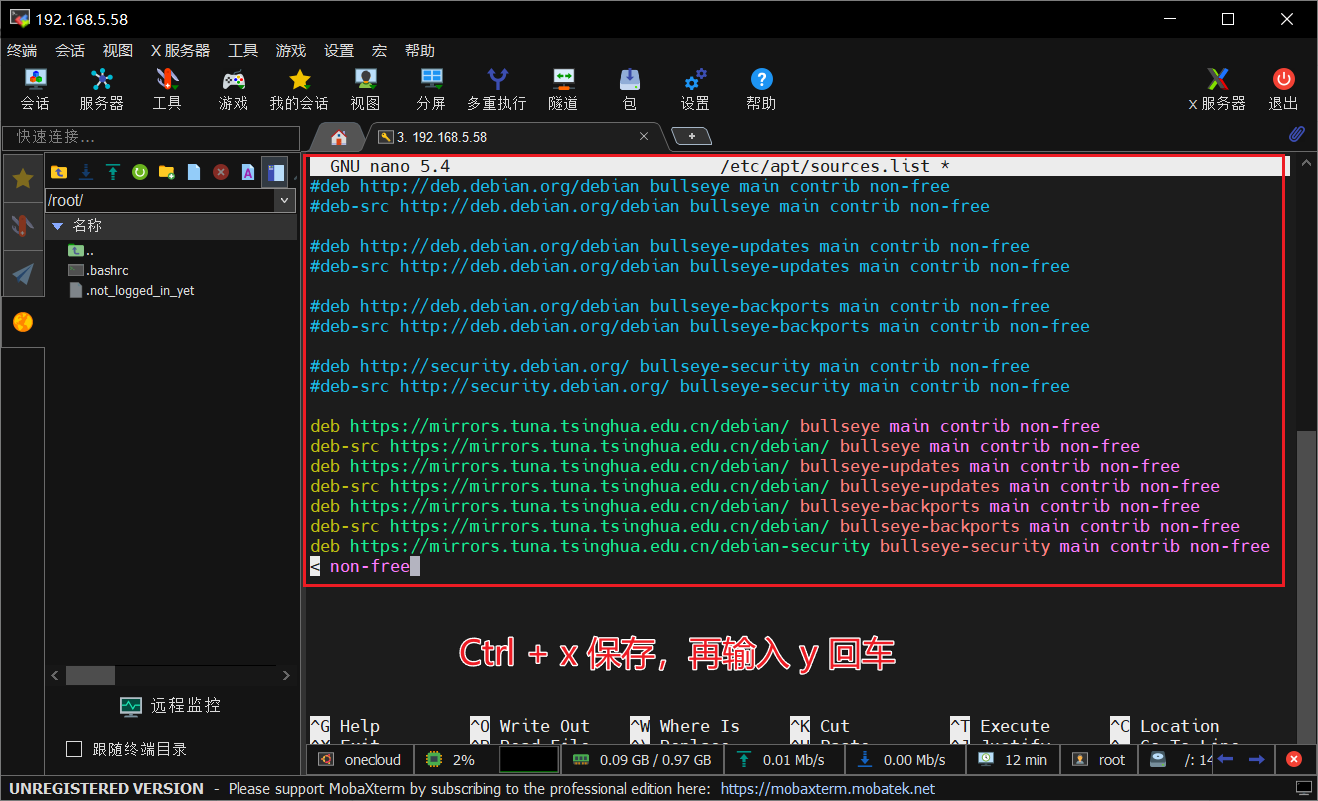Screen dimensions: 1318x801
Task: Open the 会话 session toolbar button
Action: 35,89
